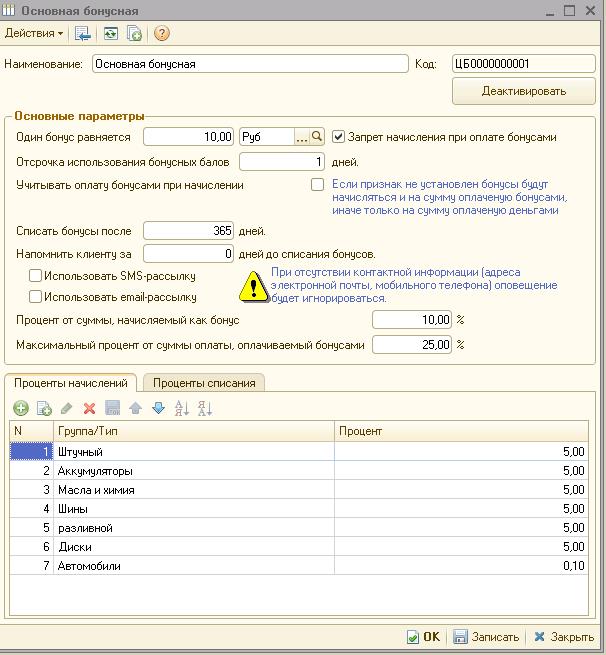Enable Учитывать оплату бонусами при начислении checkbox
606x655 pixels.
coord(317,185)
